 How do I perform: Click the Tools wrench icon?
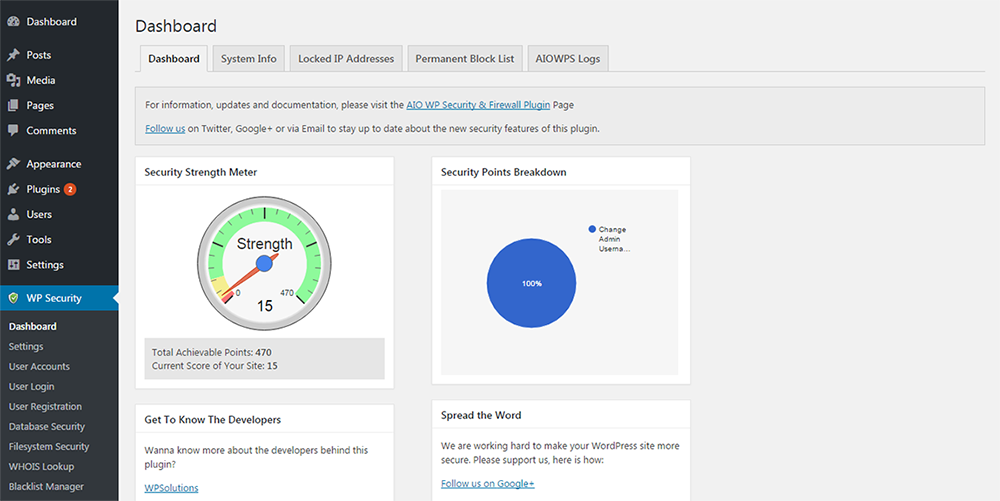point(13,240)
